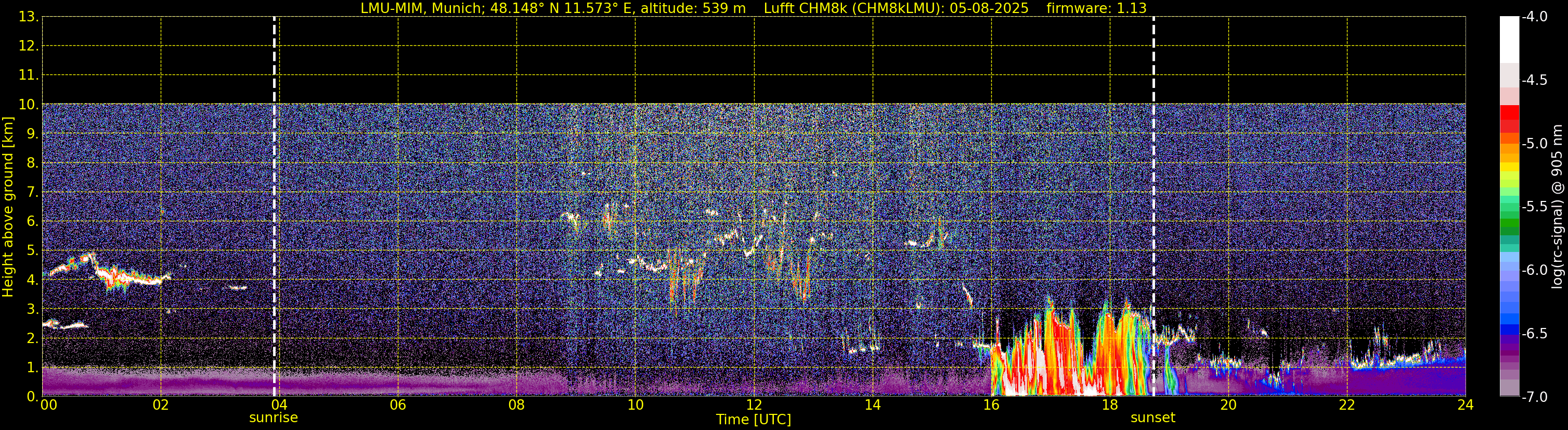Image resolution: width=1568 pixels, height=430 pixels.
Task: Pick the white segment at the colorbar top
Action: [x=1510, y=40]
